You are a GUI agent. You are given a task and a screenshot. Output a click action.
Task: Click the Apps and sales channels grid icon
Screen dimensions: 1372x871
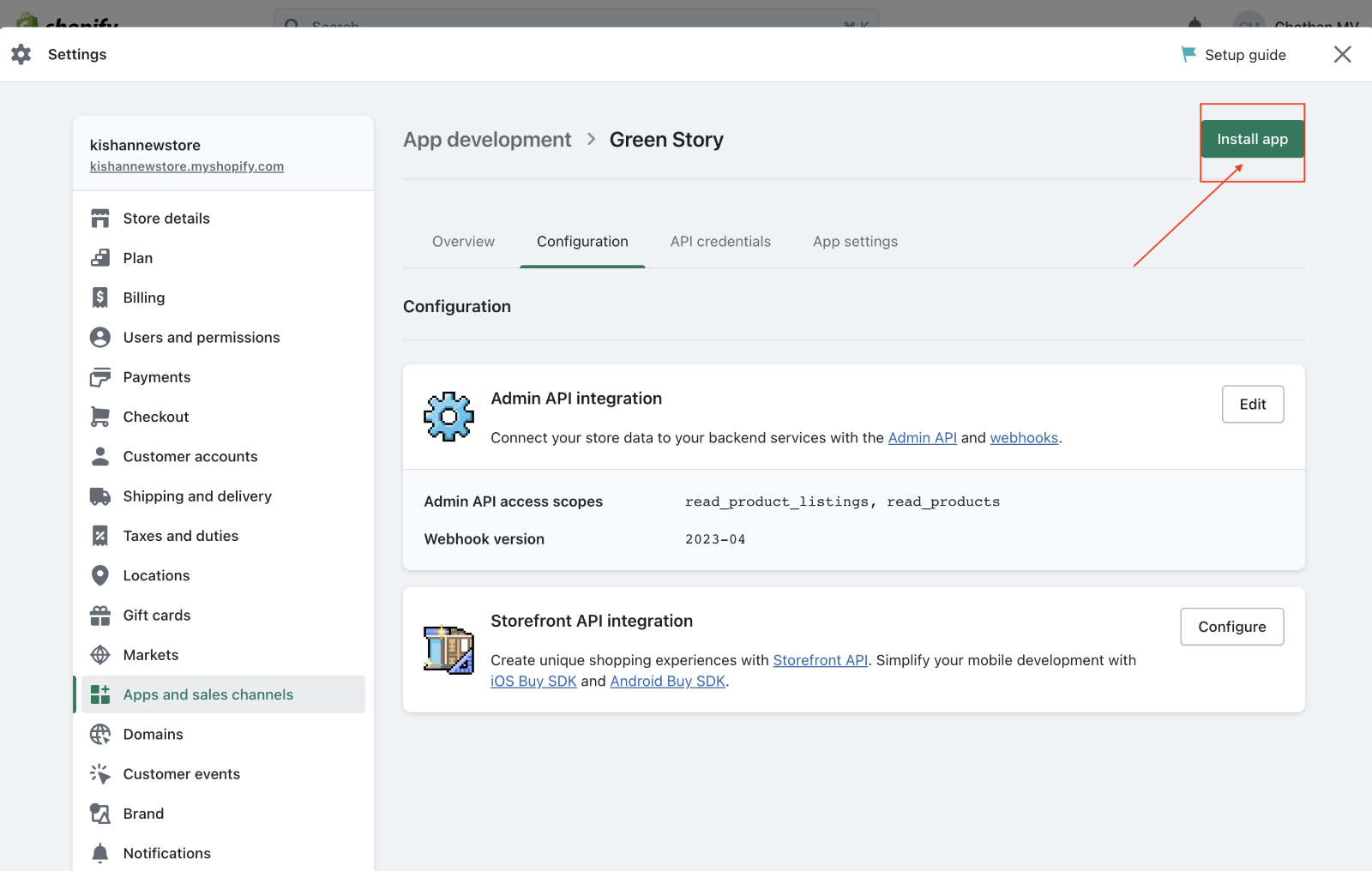100,694
